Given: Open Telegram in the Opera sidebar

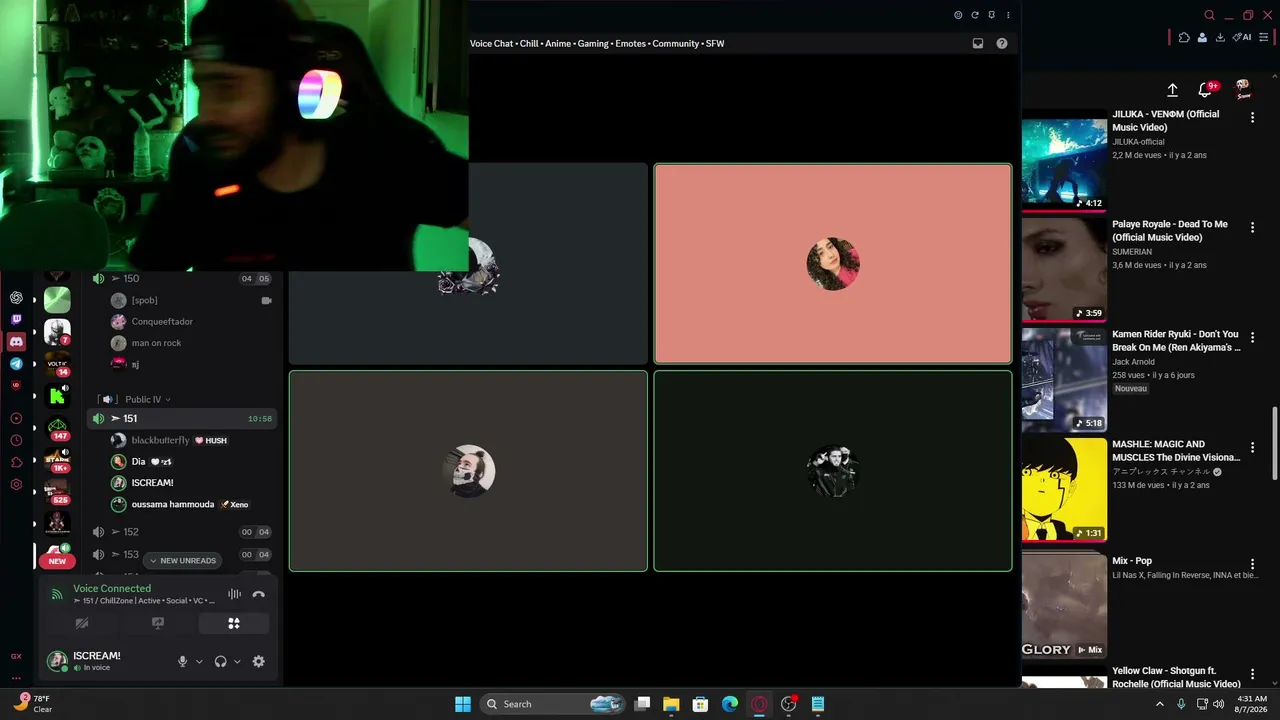Looking at the screenshot, I should coord(16,364).
